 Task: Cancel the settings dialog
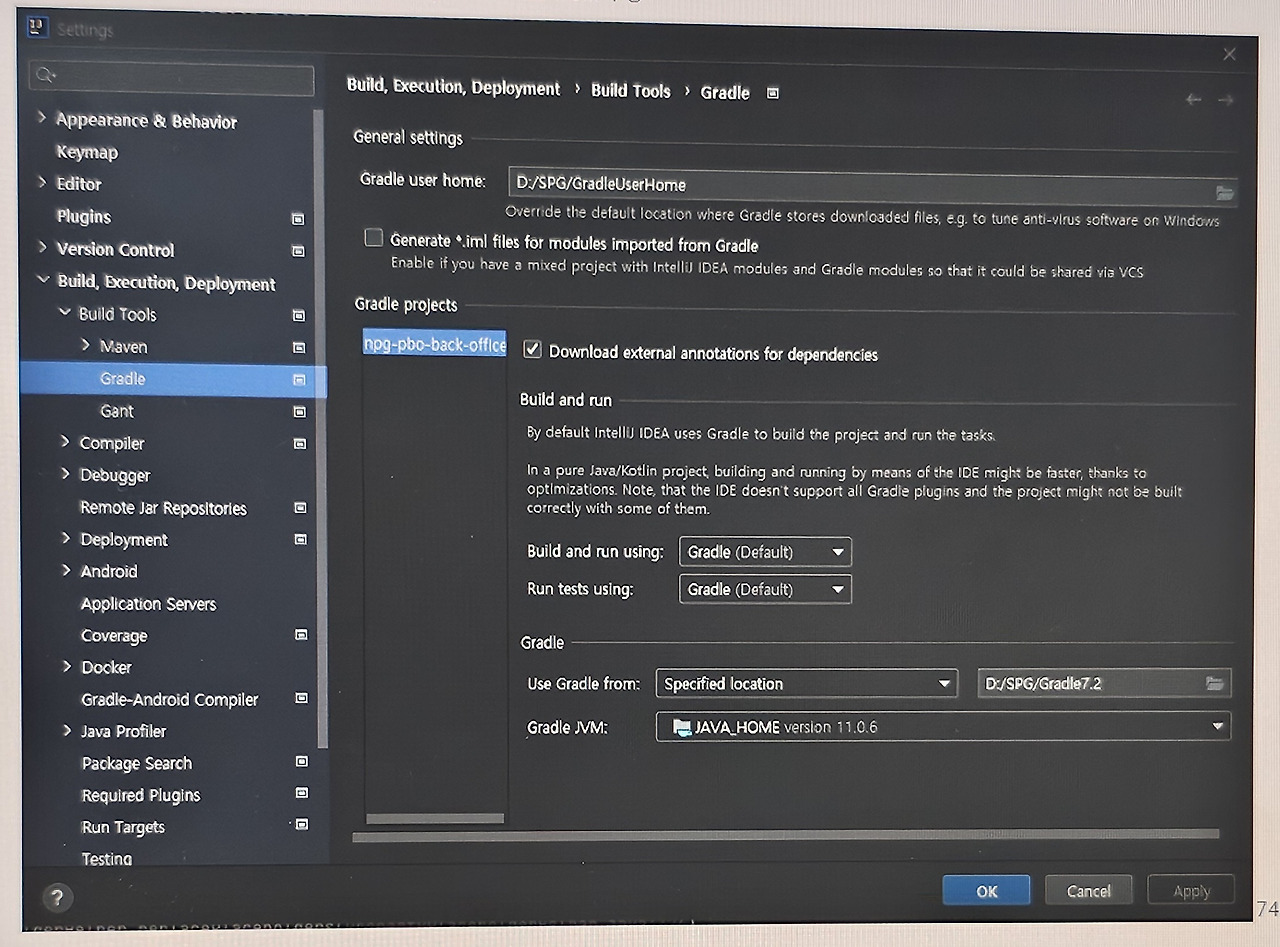tap(1088, 889)
